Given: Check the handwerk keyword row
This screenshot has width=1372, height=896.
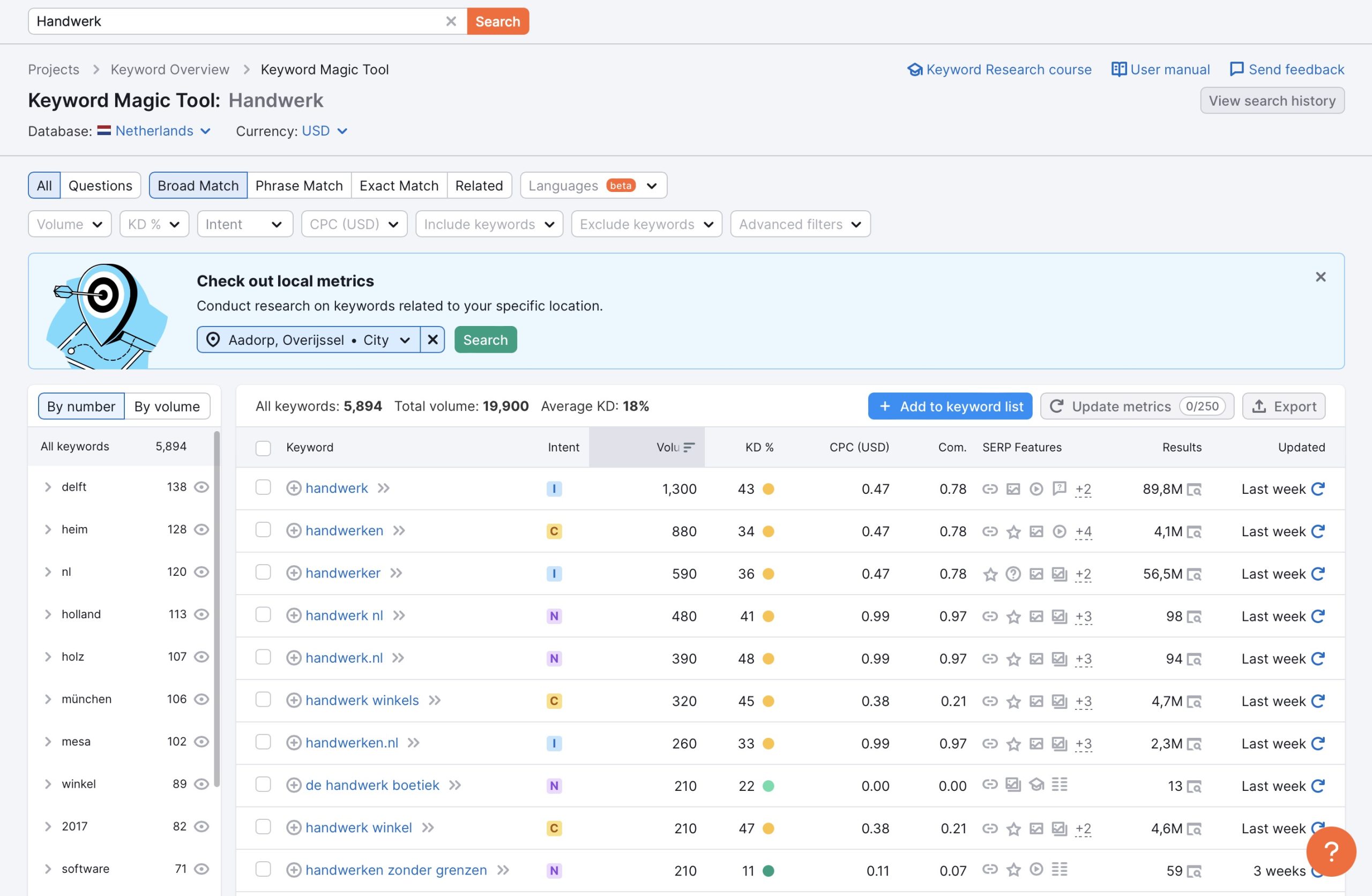Looking at the screenshot, I should click(x=263, y=487).
